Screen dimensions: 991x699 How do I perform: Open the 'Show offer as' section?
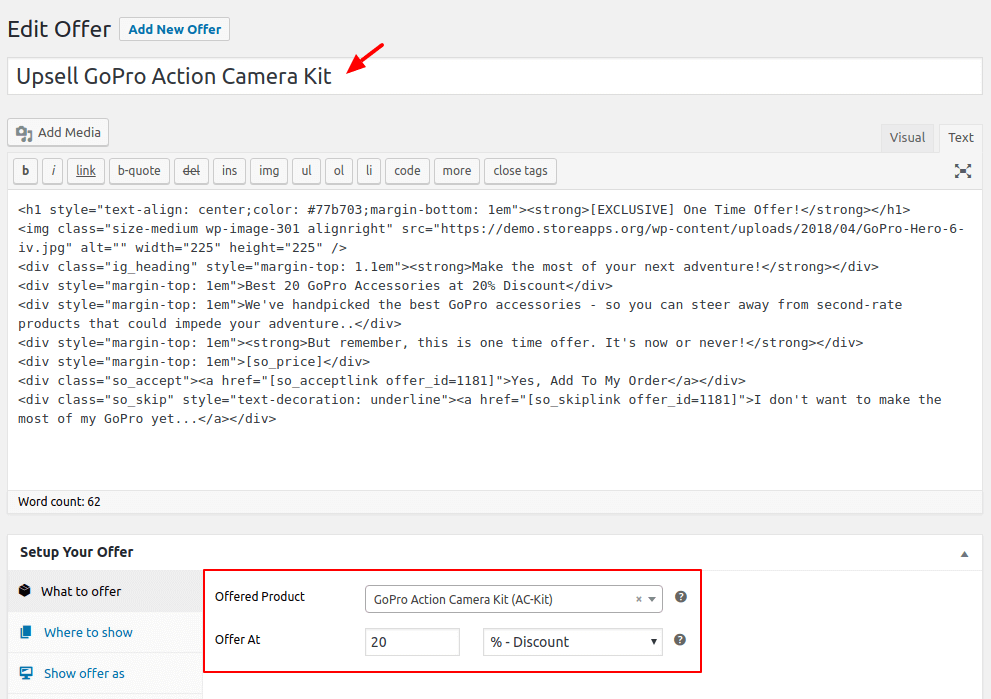point(84,673)
